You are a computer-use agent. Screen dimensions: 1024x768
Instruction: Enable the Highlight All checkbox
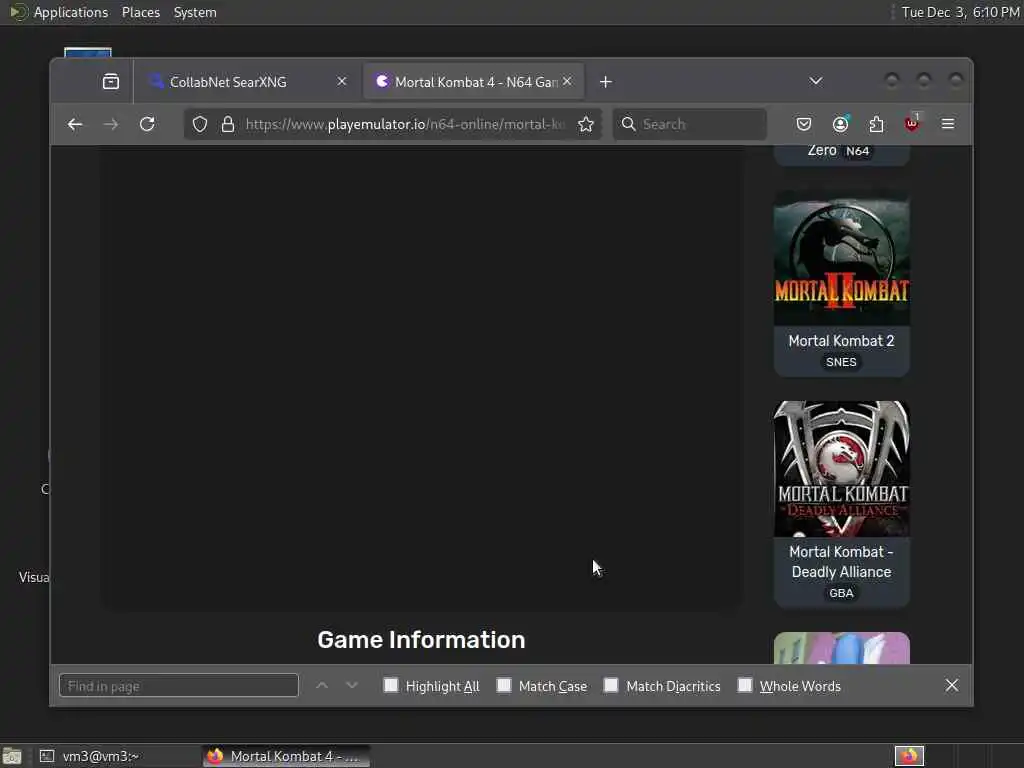click(391, 685)
